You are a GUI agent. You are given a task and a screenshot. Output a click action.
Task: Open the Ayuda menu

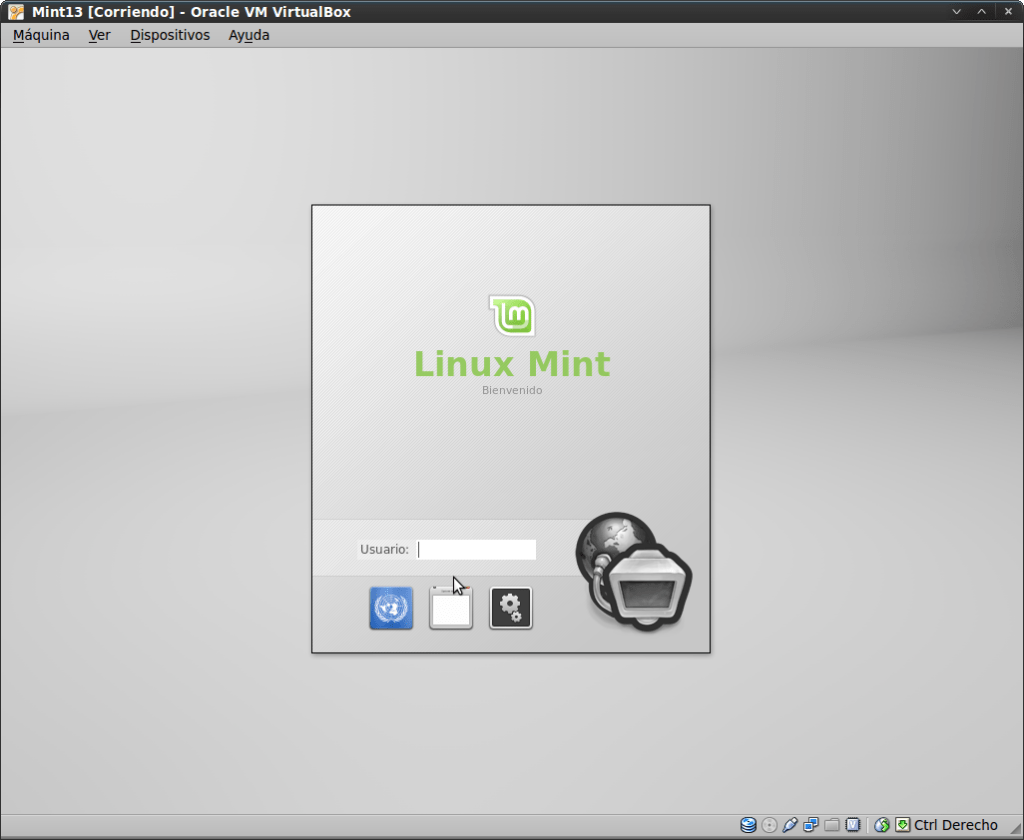[248, 35]
